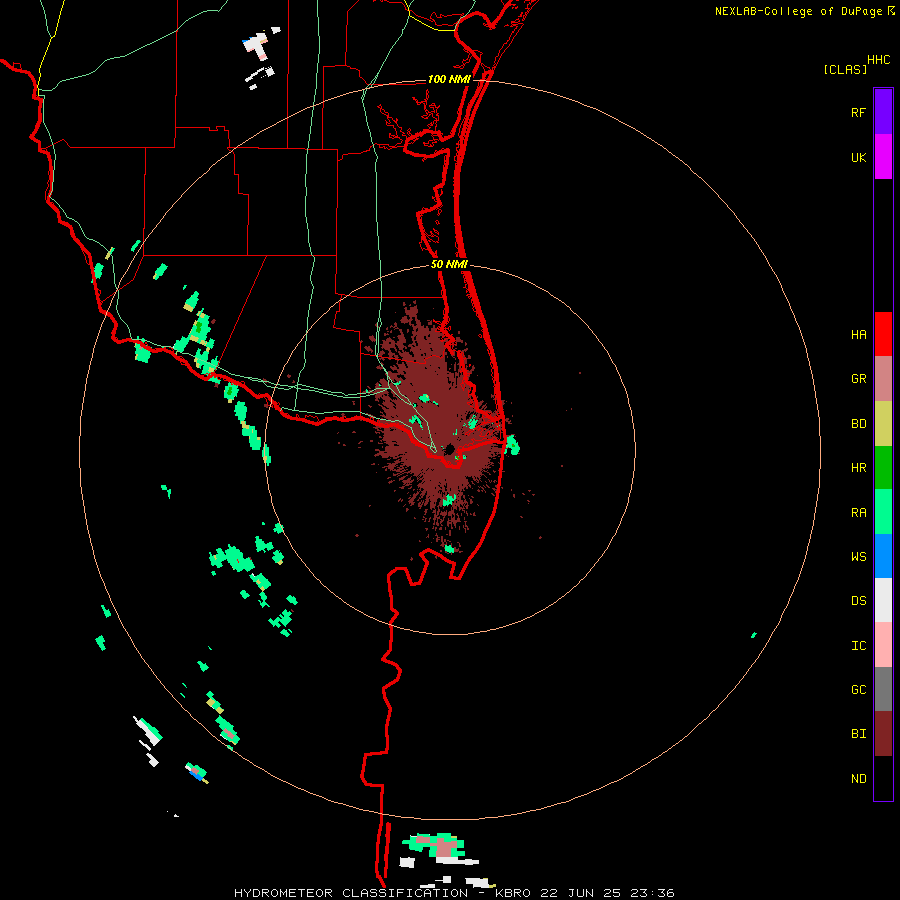Click the black radar site dot
The width and height of the screenshot is (900, 900).
pos(450,449)
